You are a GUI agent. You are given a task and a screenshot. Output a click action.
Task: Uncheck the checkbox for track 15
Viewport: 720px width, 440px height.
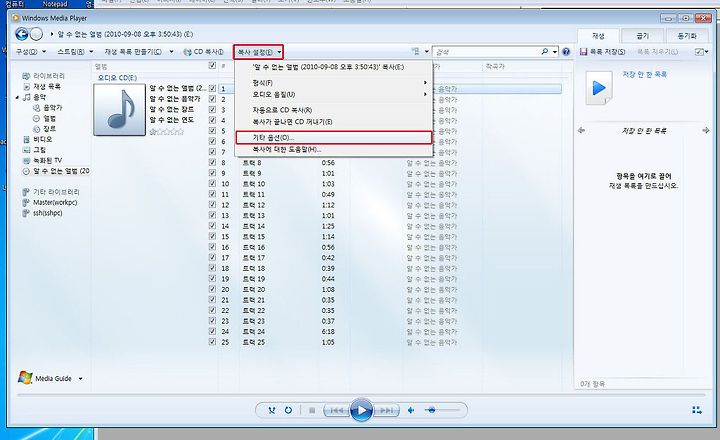click(212, 236)
